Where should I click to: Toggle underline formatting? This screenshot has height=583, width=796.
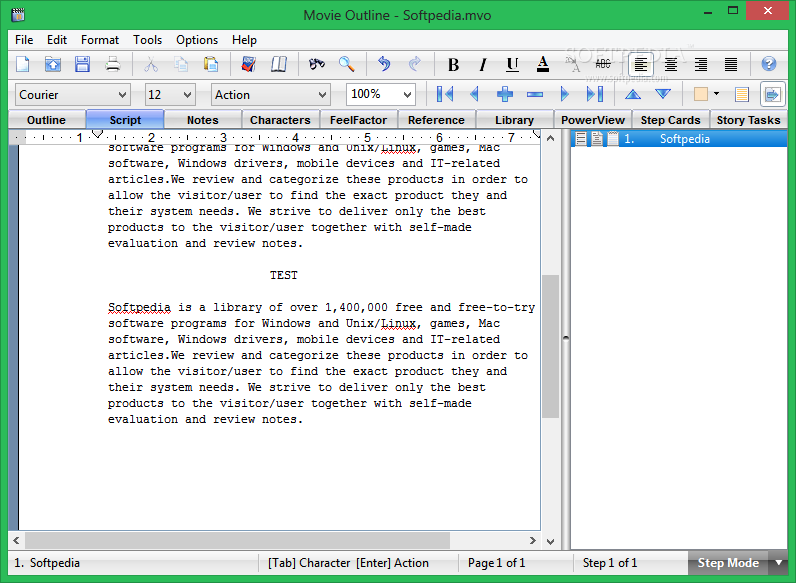(x=513, y=64)
